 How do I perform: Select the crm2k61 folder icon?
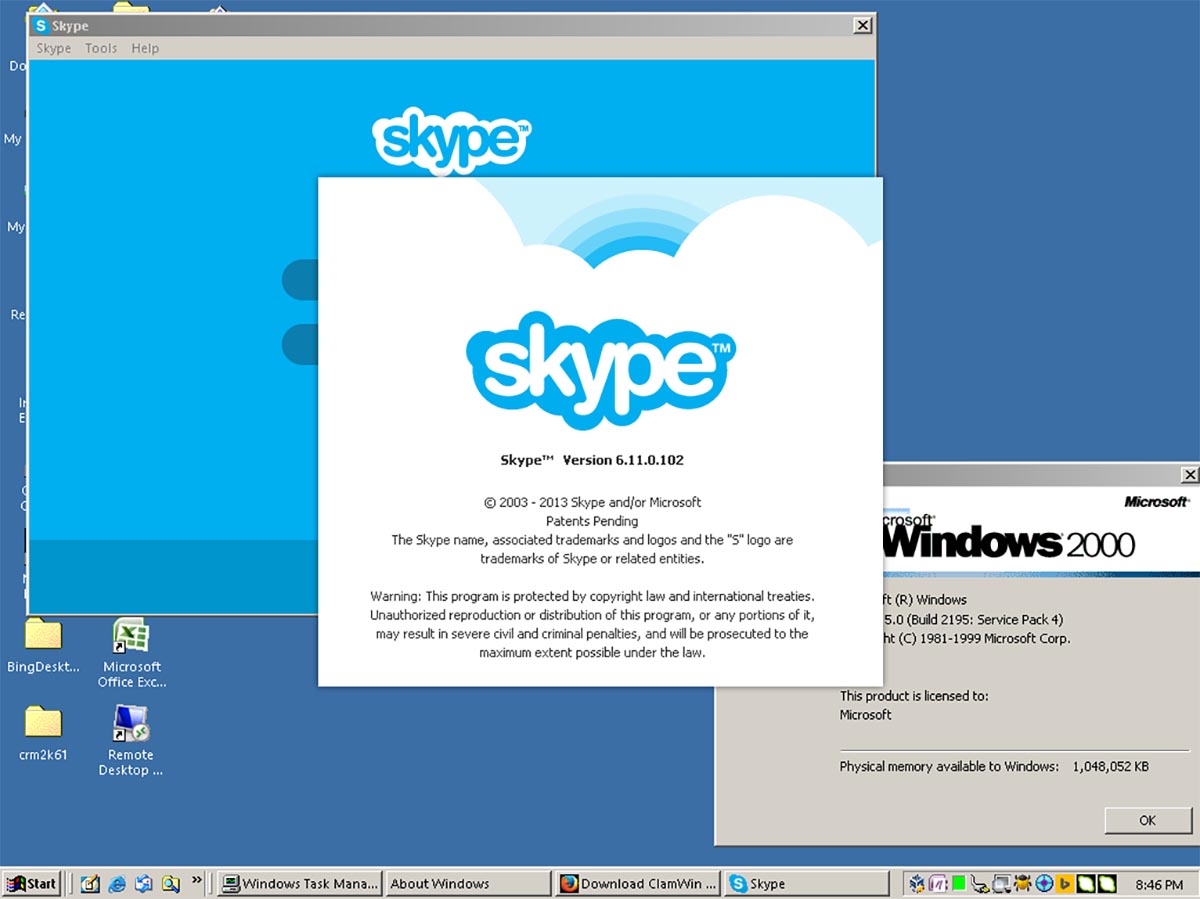point(43,722)
